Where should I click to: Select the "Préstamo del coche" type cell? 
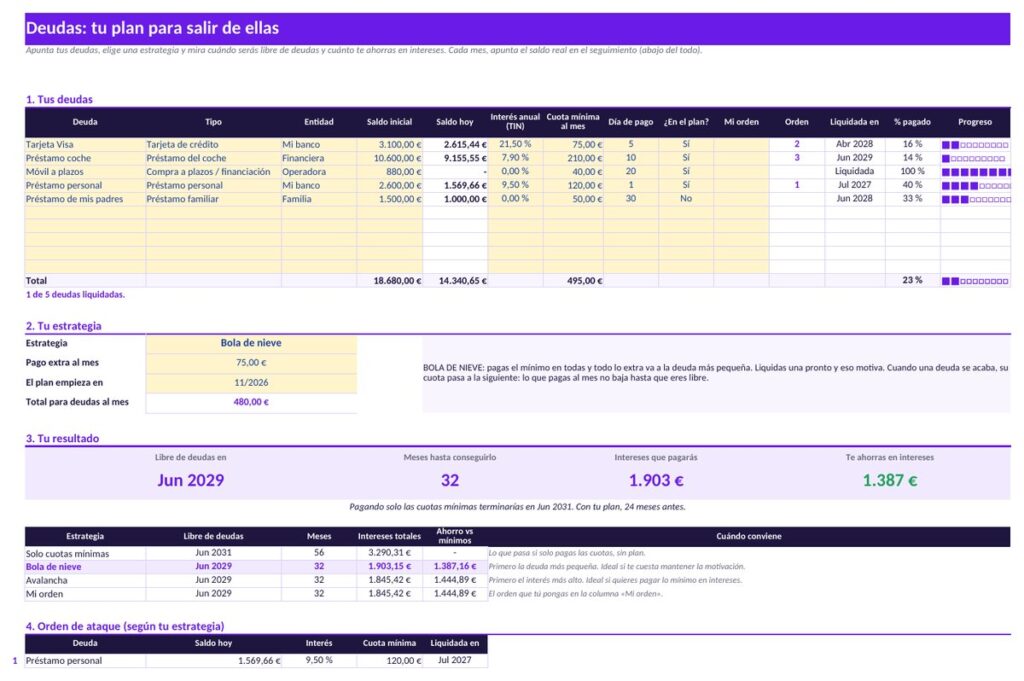(214, 158)
